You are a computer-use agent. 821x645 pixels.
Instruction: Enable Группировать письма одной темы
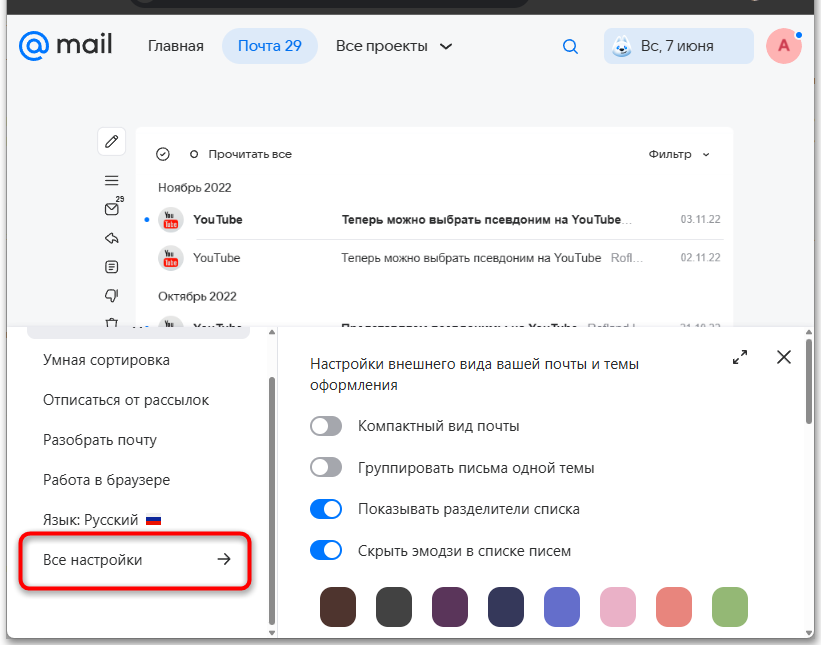(326, 467)
